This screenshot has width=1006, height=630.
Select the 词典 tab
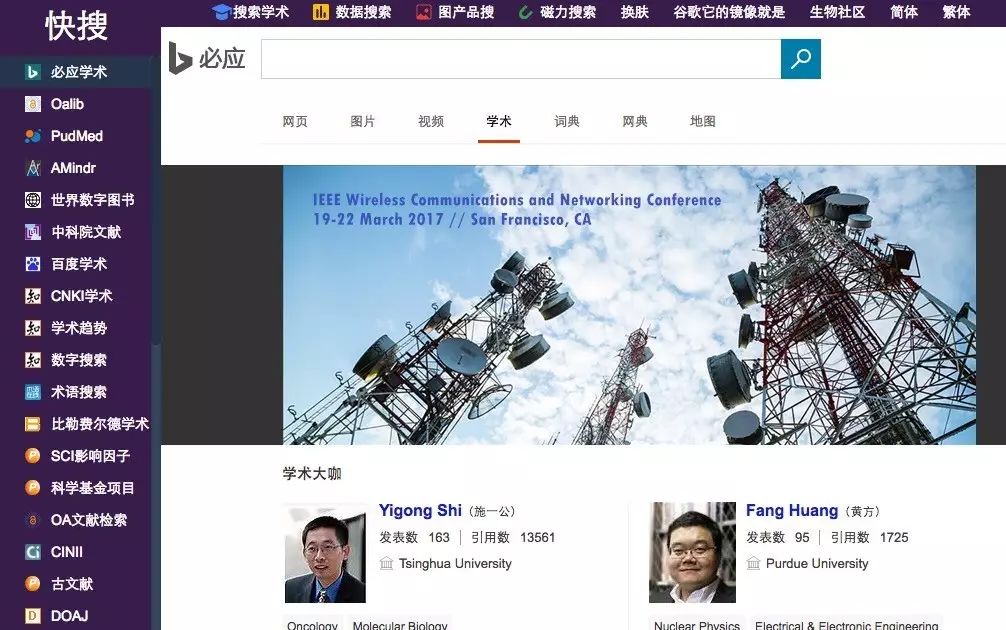click(567, 120)
